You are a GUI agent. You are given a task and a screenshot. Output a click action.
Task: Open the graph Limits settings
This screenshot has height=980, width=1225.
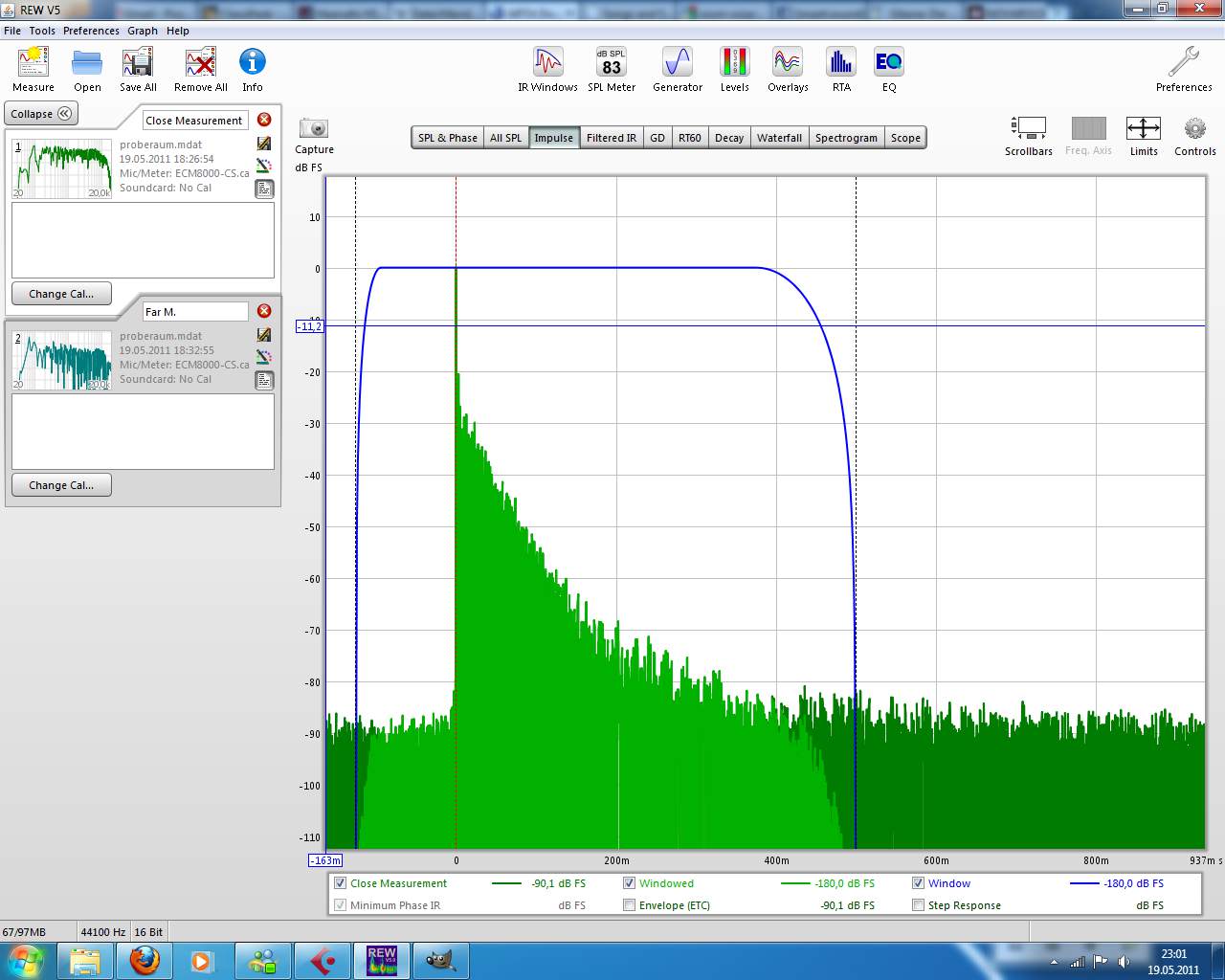tap(1143, 136)
